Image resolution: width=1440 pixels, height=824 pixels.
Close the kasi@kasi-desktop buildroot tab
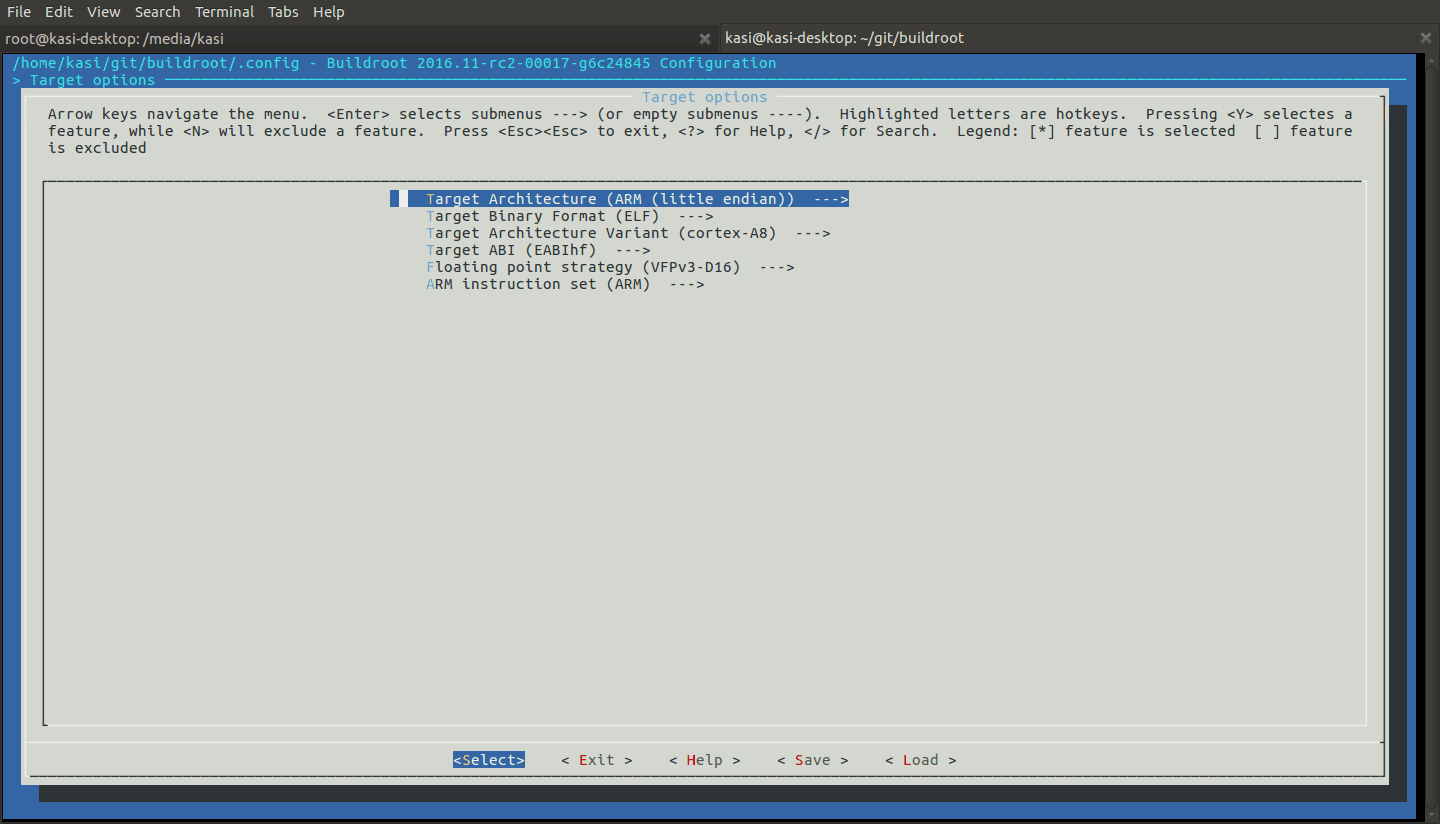coord(1426,38)
